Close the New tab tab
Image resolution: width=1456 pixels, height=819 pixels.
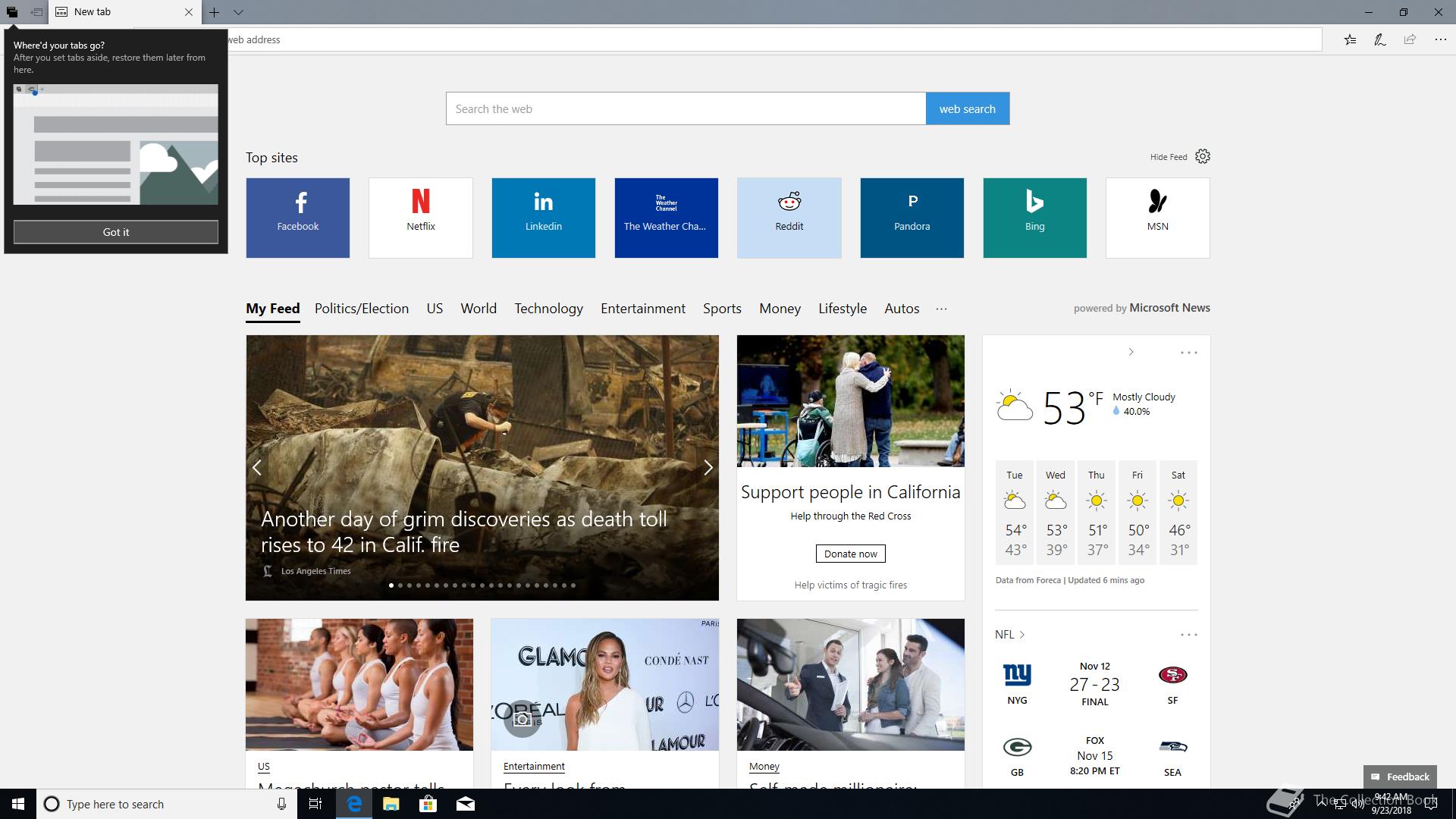point(189,12)
